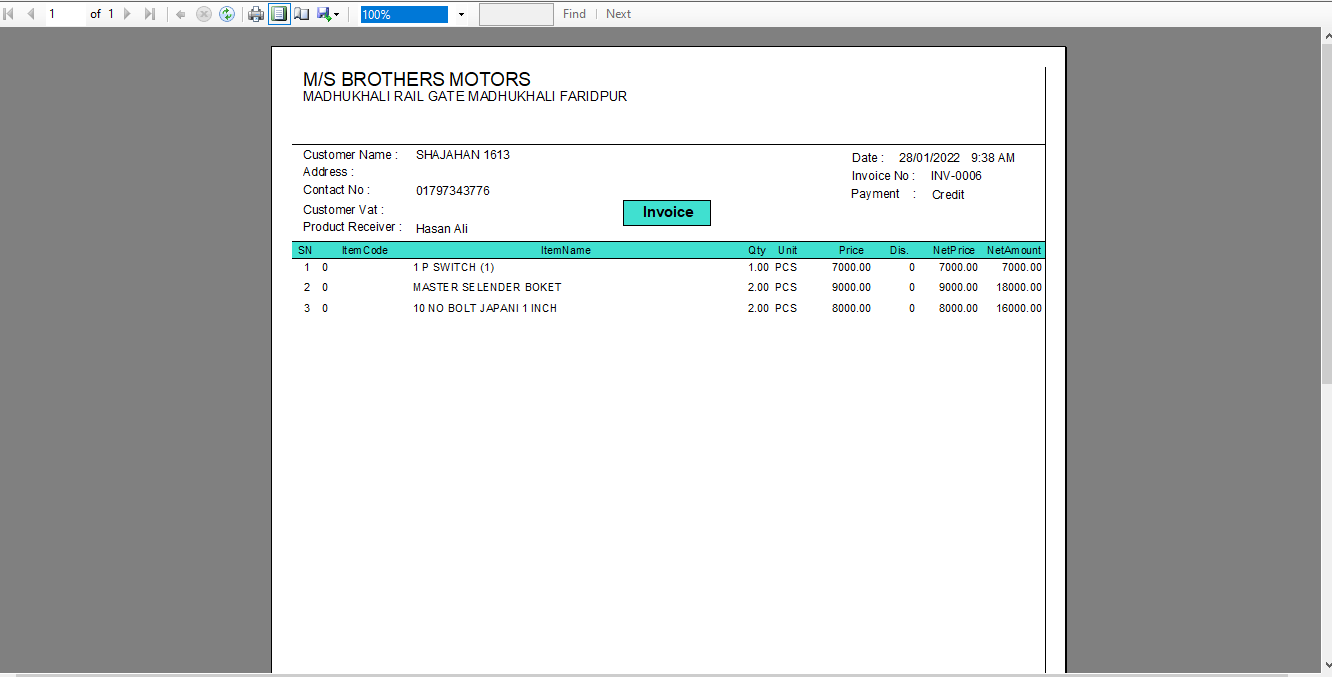
Task: Refresh the invoice report
Action: [227, 14]
